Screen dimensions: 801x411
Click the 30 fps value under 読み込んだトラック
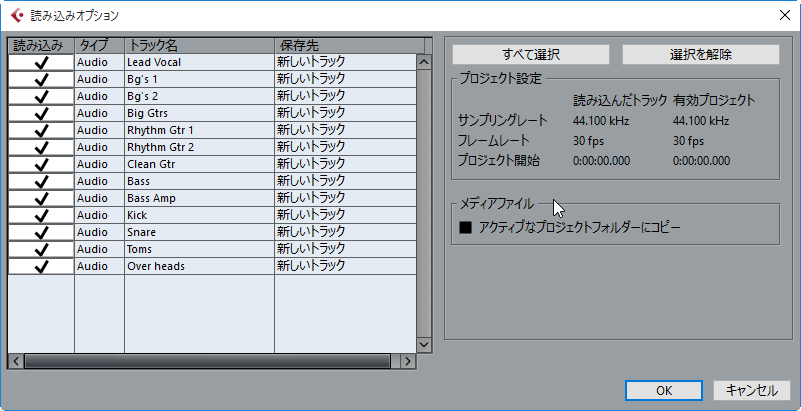point(588,141)
